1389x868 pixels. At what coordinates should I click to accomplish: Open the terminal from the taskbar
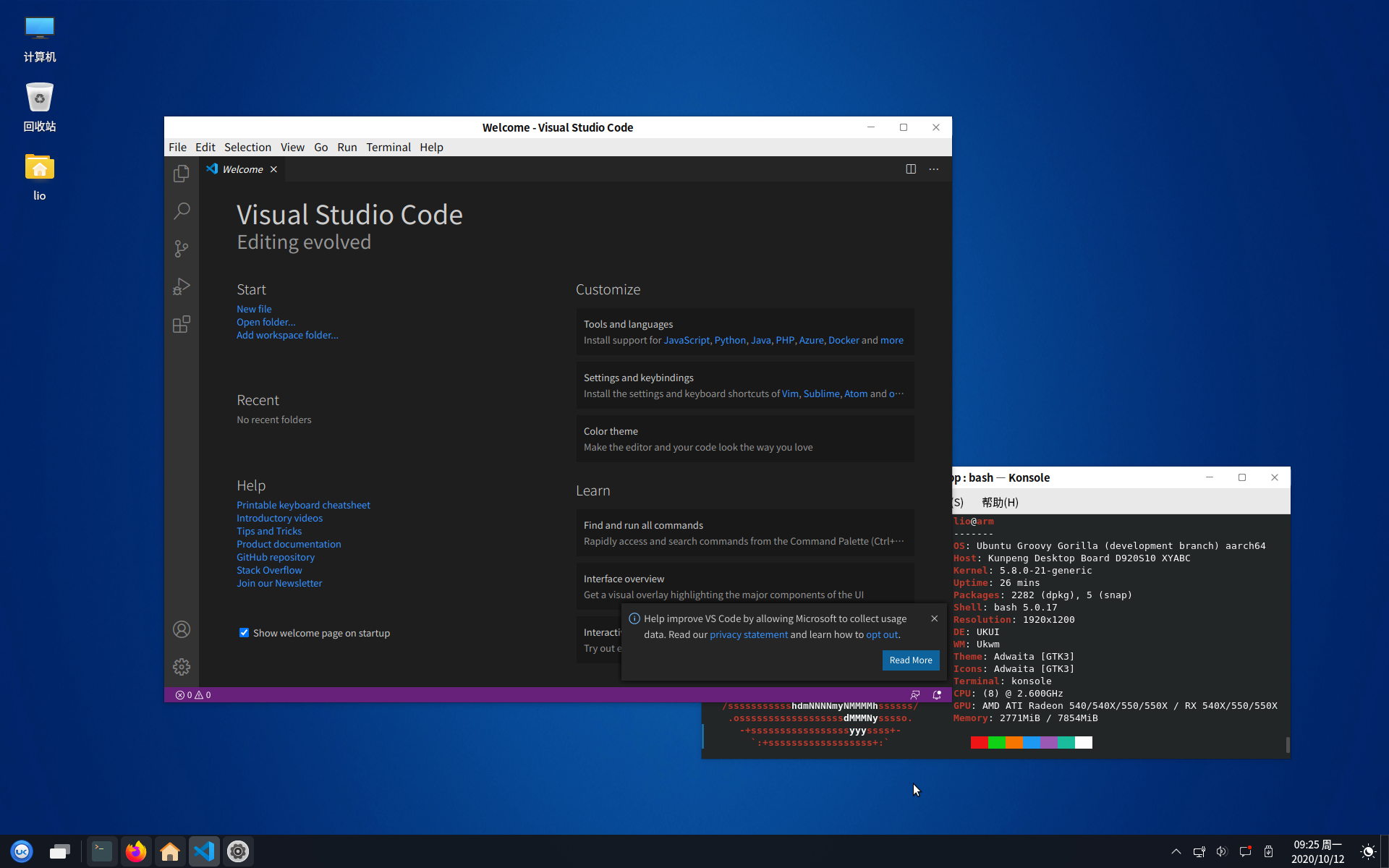pyautogui.click(x=101, y=851)
